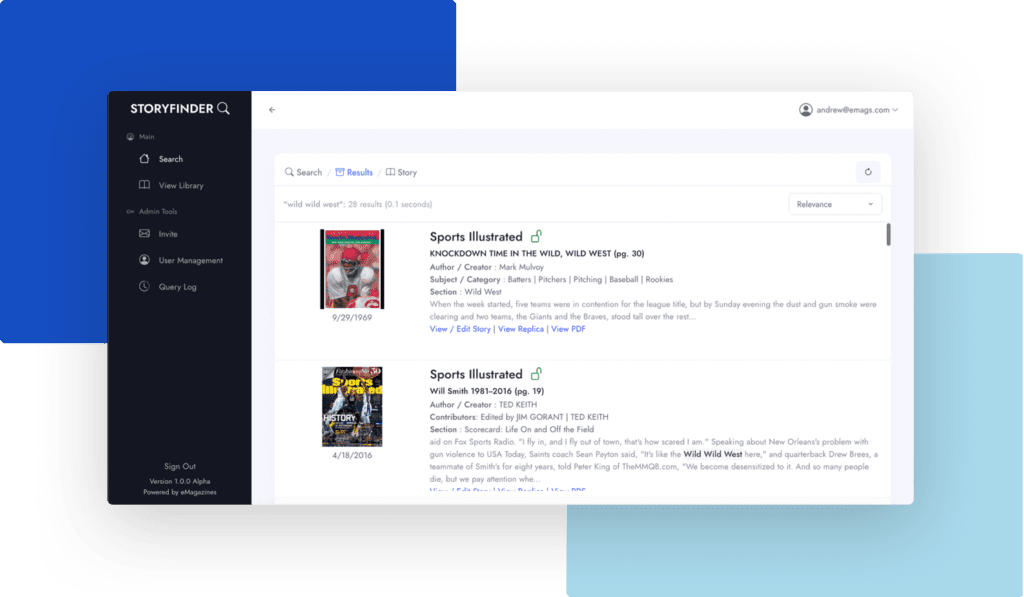The height and width of the screenshot is (597, 1024).
Task: Click the home icon beside Search
Action: (x=144, y=159)
